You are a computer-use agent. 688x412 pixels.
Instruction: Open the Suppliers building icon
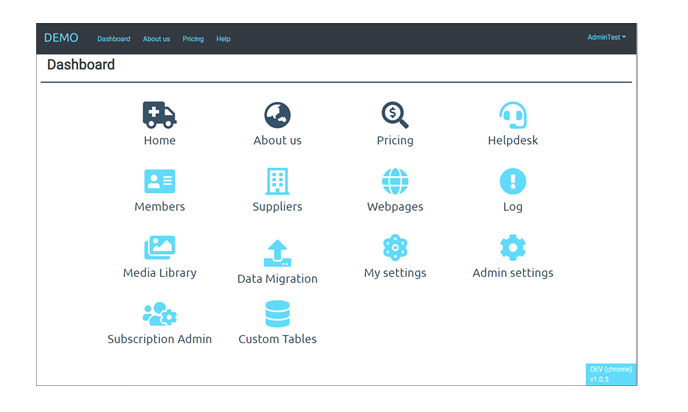tap(277, 181)
